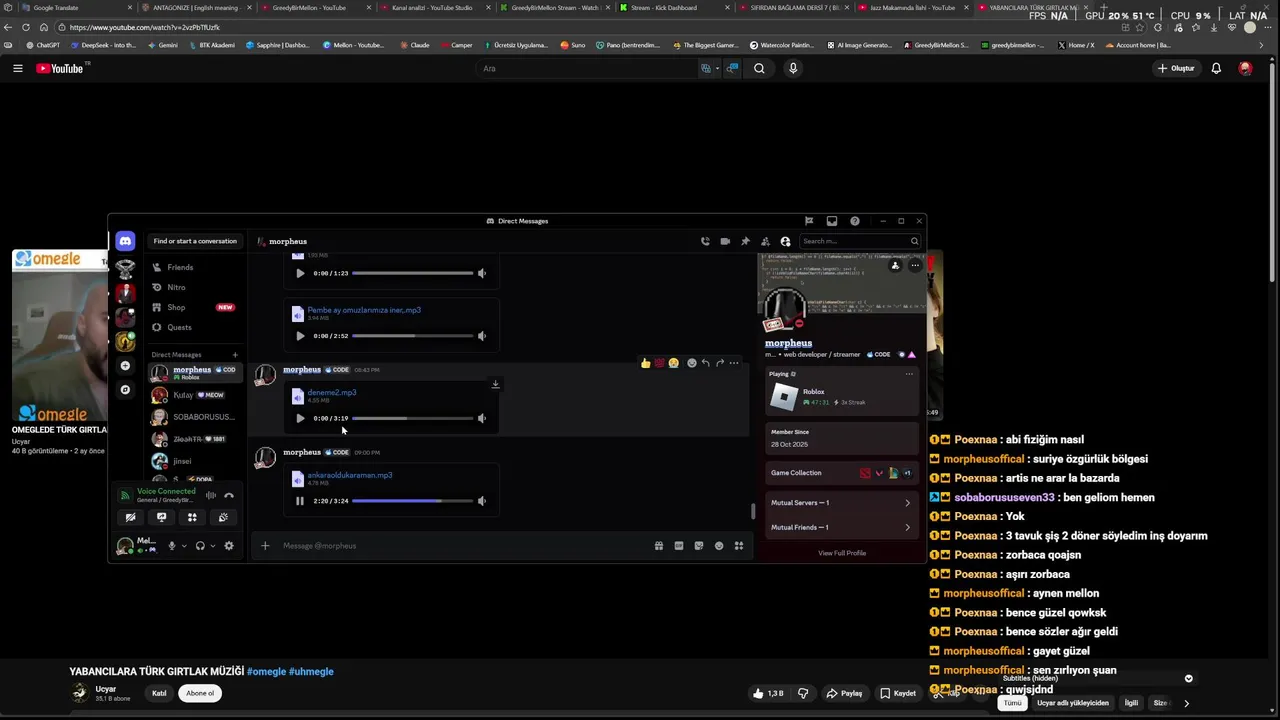Download deneme2.mp3 attachment

pyautogui.click(x=495, y=384)
